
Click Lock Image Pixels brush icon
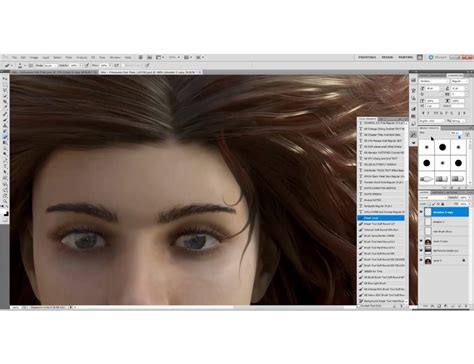pyautogui.click(x=434, y=204)
